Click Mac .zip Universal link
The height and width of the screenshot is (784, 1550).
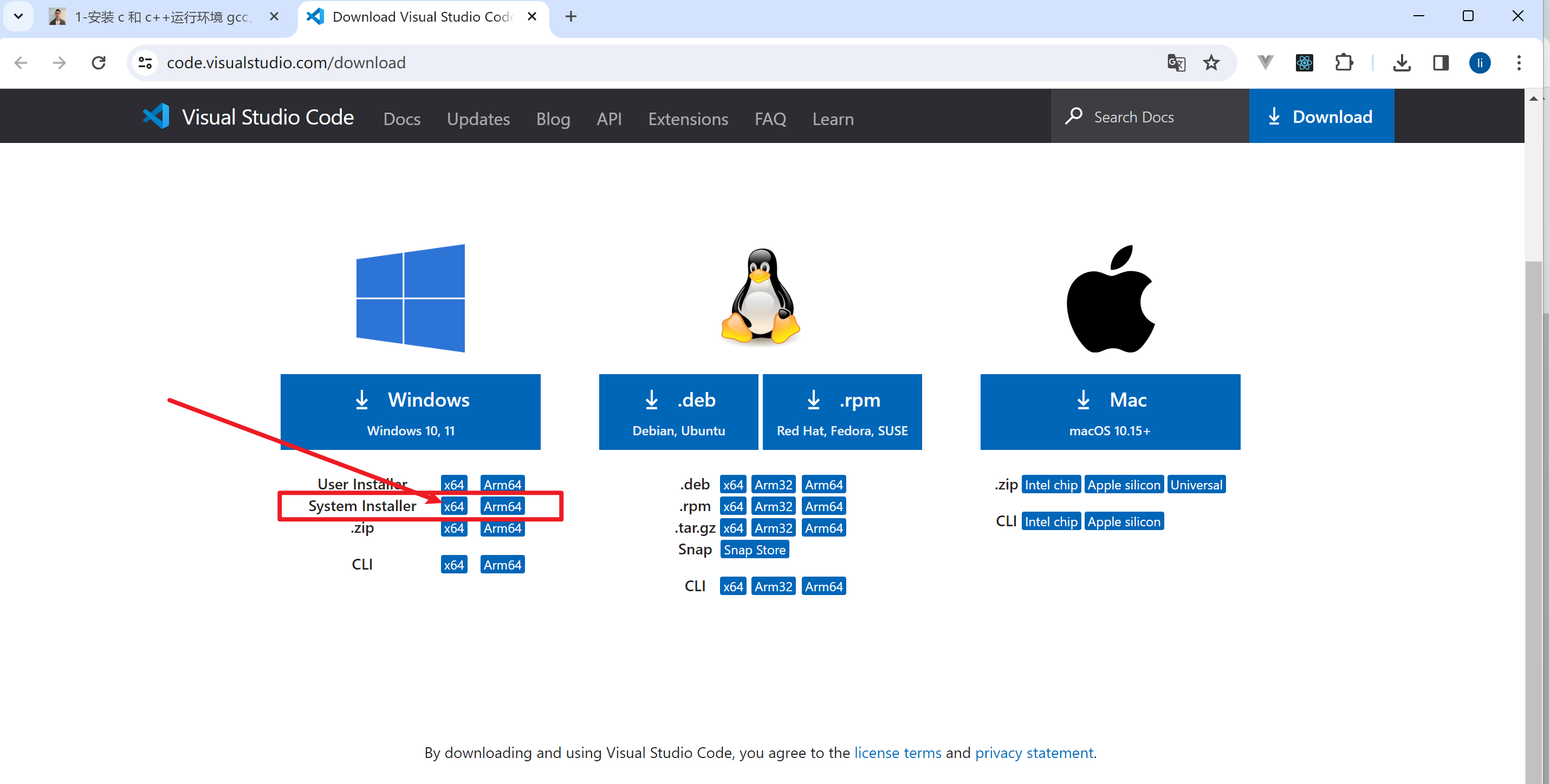click(1196, 485)
